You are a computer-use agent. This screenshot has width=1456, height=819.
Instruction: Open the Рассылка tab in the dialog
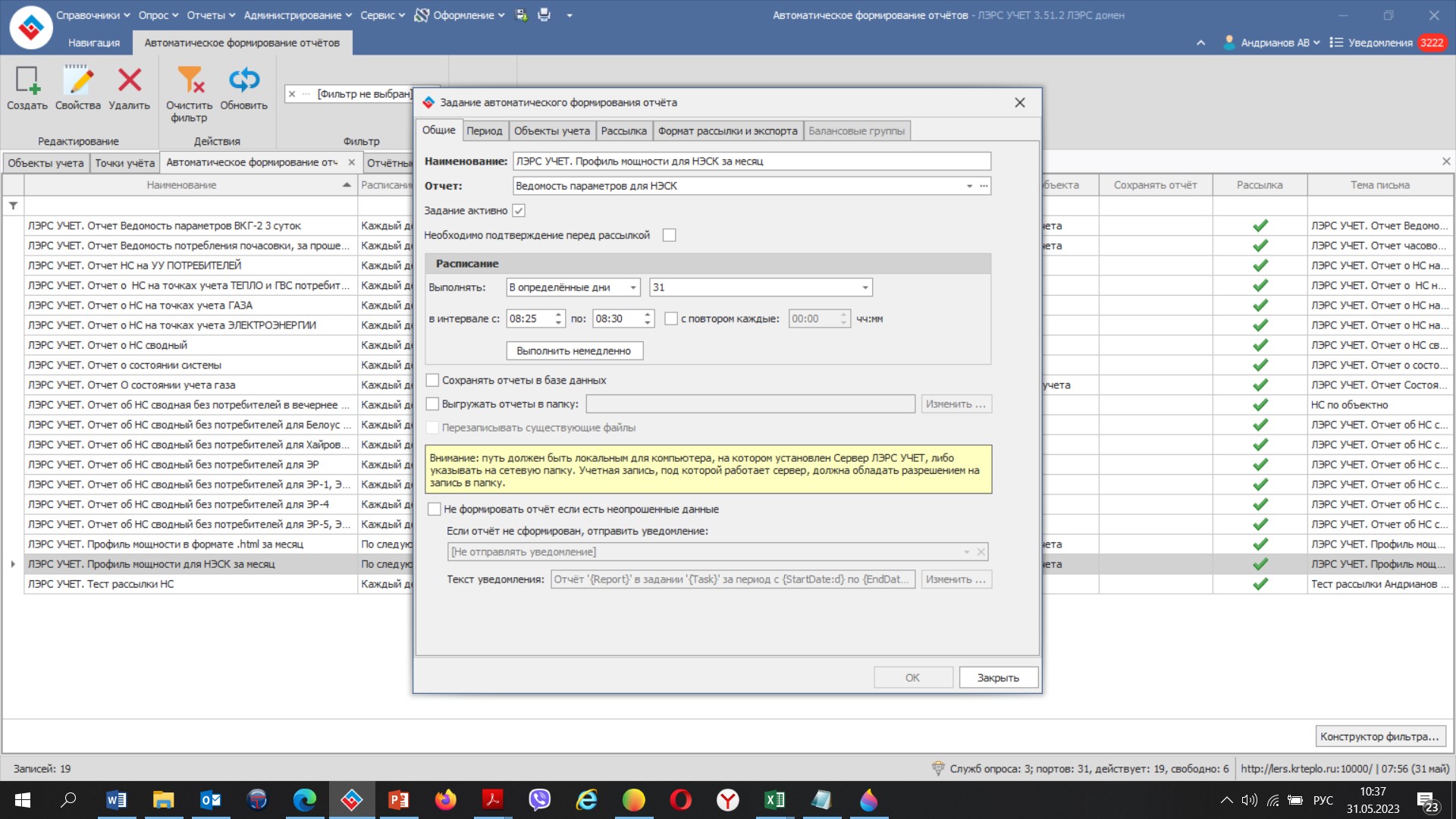pos(623,130)
